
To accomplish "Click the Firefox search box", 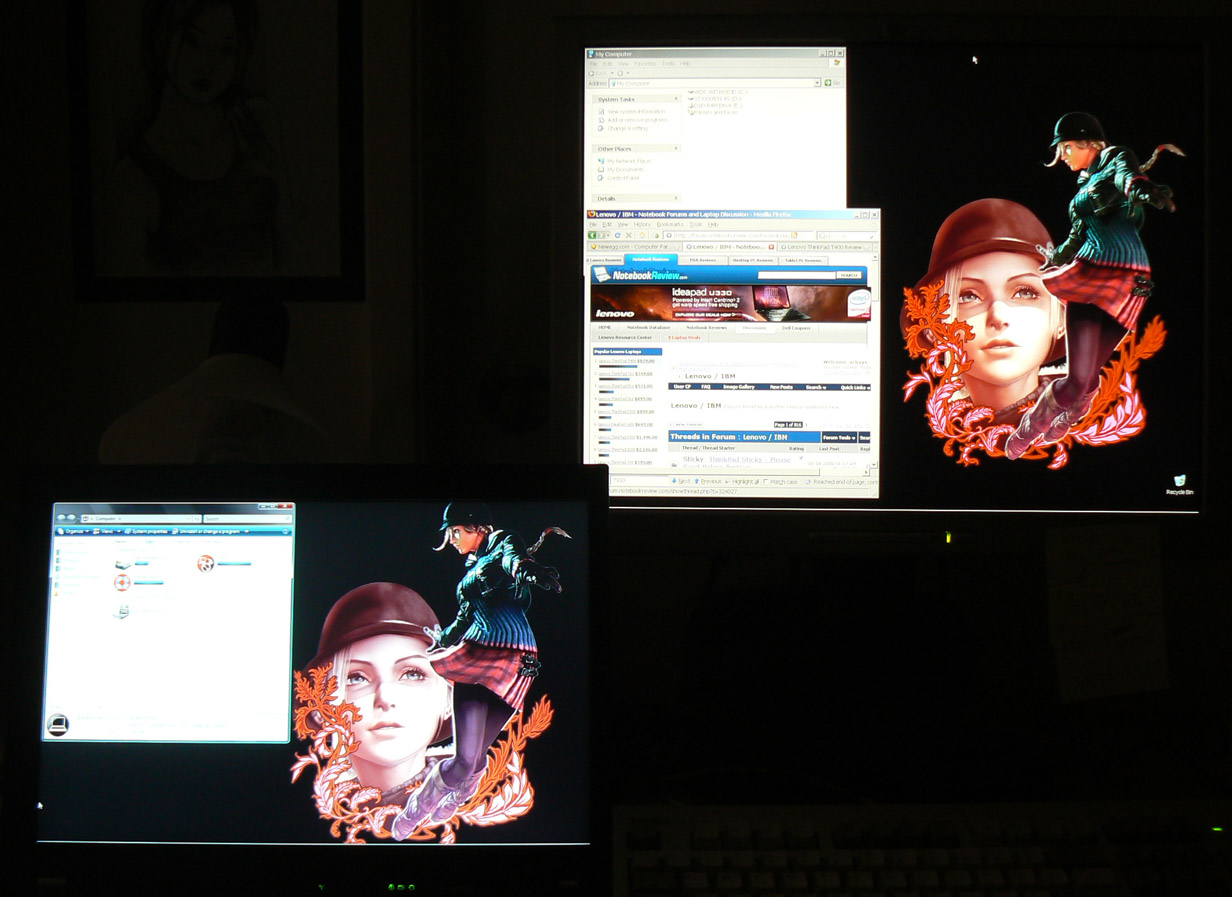I will tap(846, 235).
